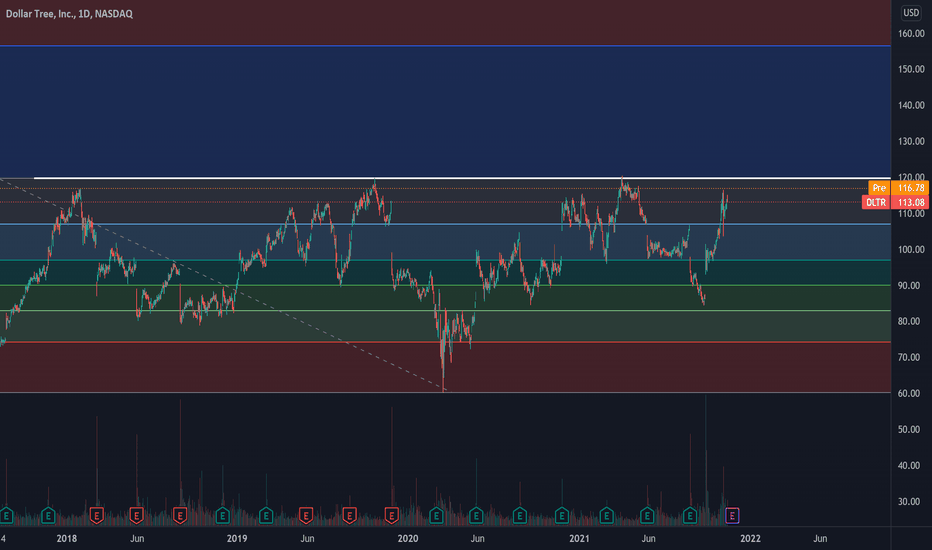
Task: Select the teal horizontal line near 97
Action: [x=445, y=260]
